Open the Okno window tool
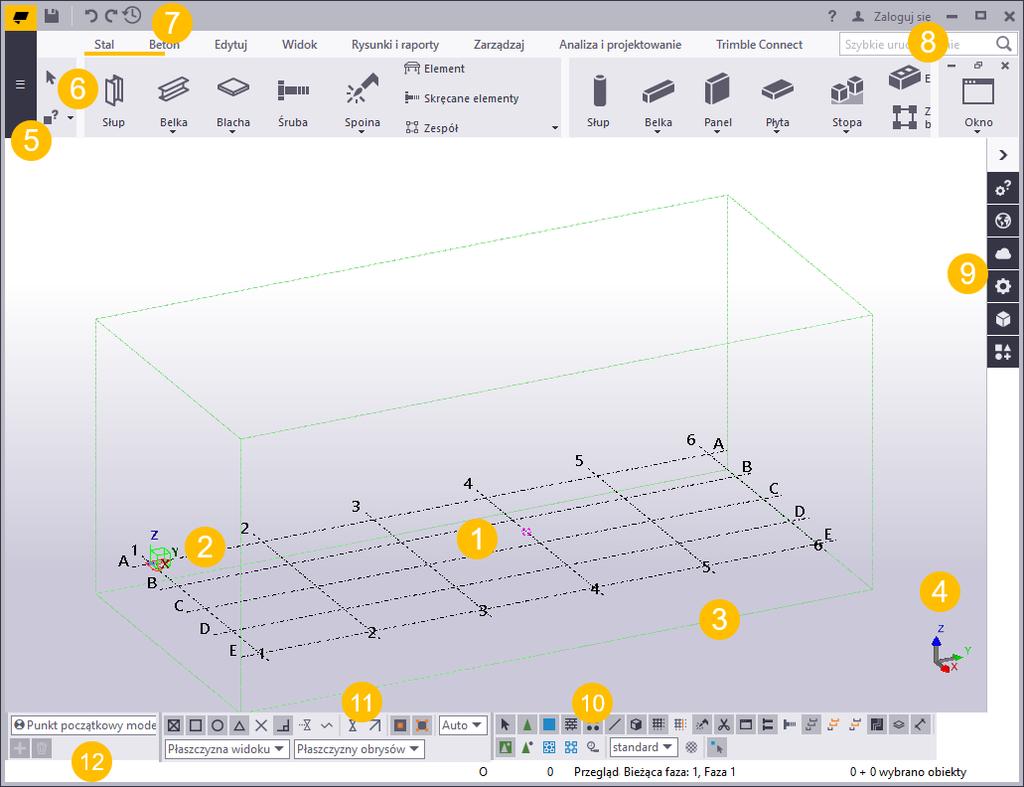Image resolution: width=1024 pixels, height=787 pixels. pos(978,101)
